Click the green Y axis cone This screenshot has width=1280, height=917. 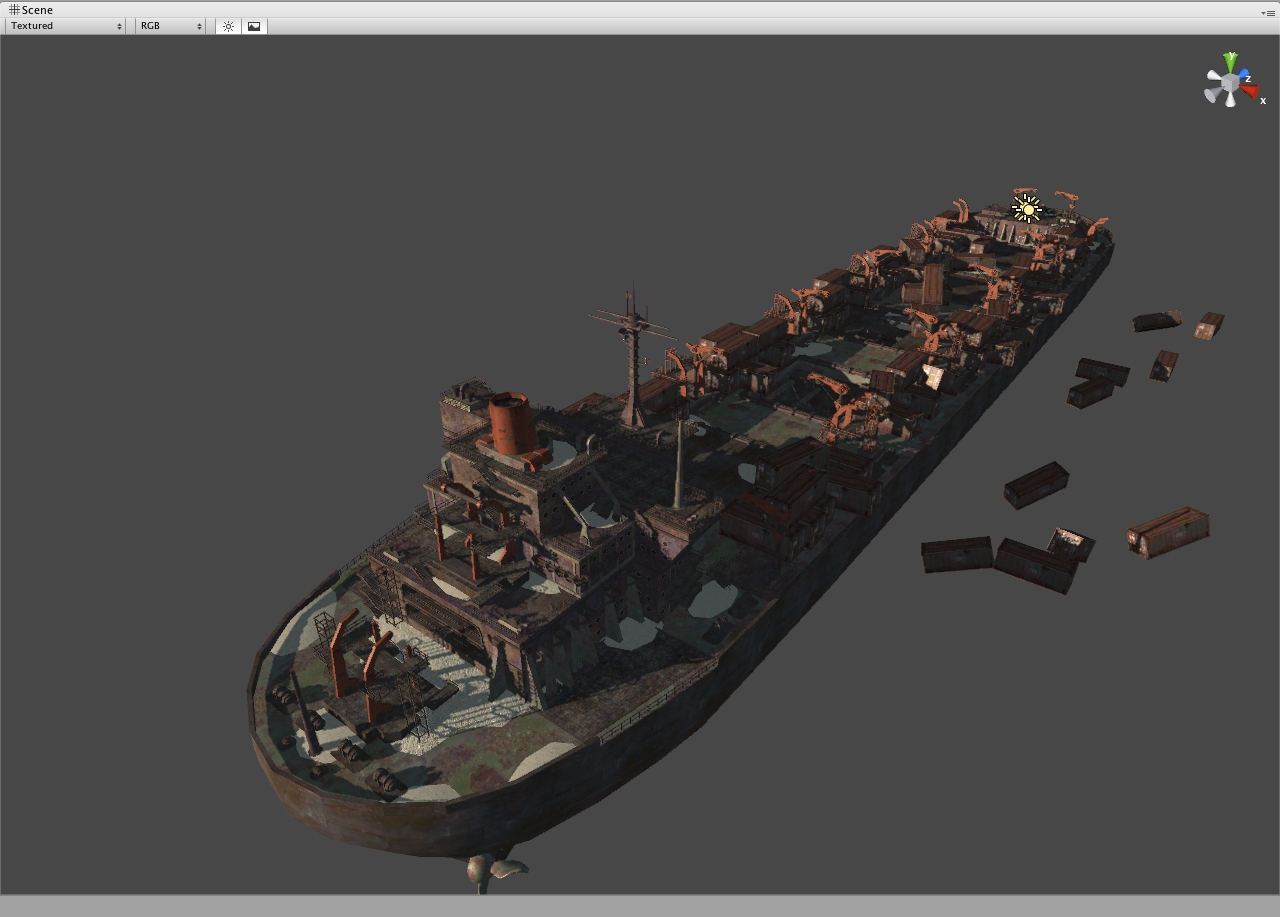[x=1231, y=62]
